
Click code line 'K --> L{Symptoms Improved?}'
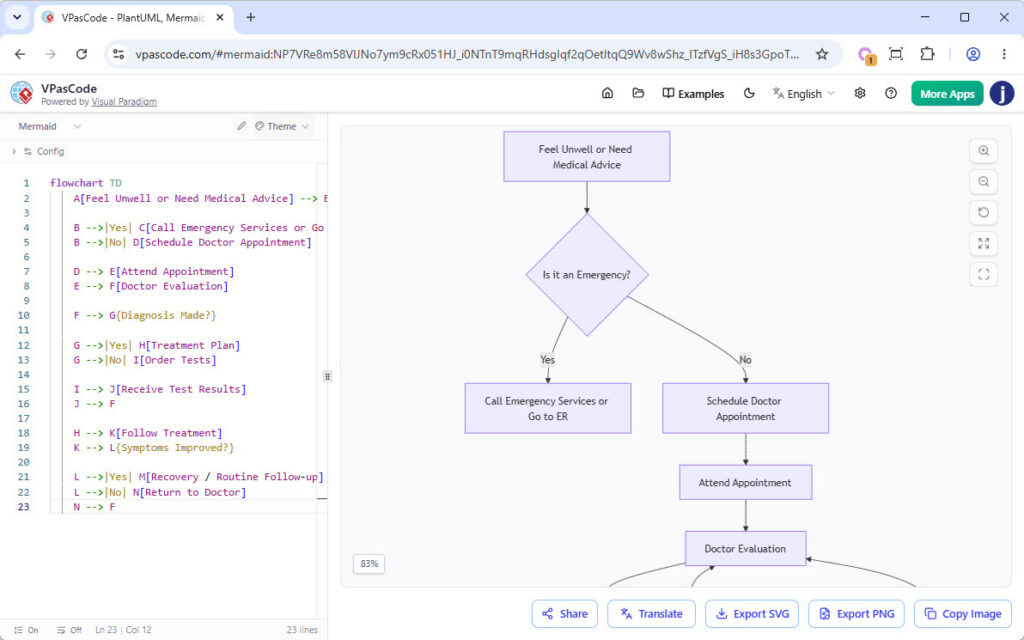[x=153, y=448]
